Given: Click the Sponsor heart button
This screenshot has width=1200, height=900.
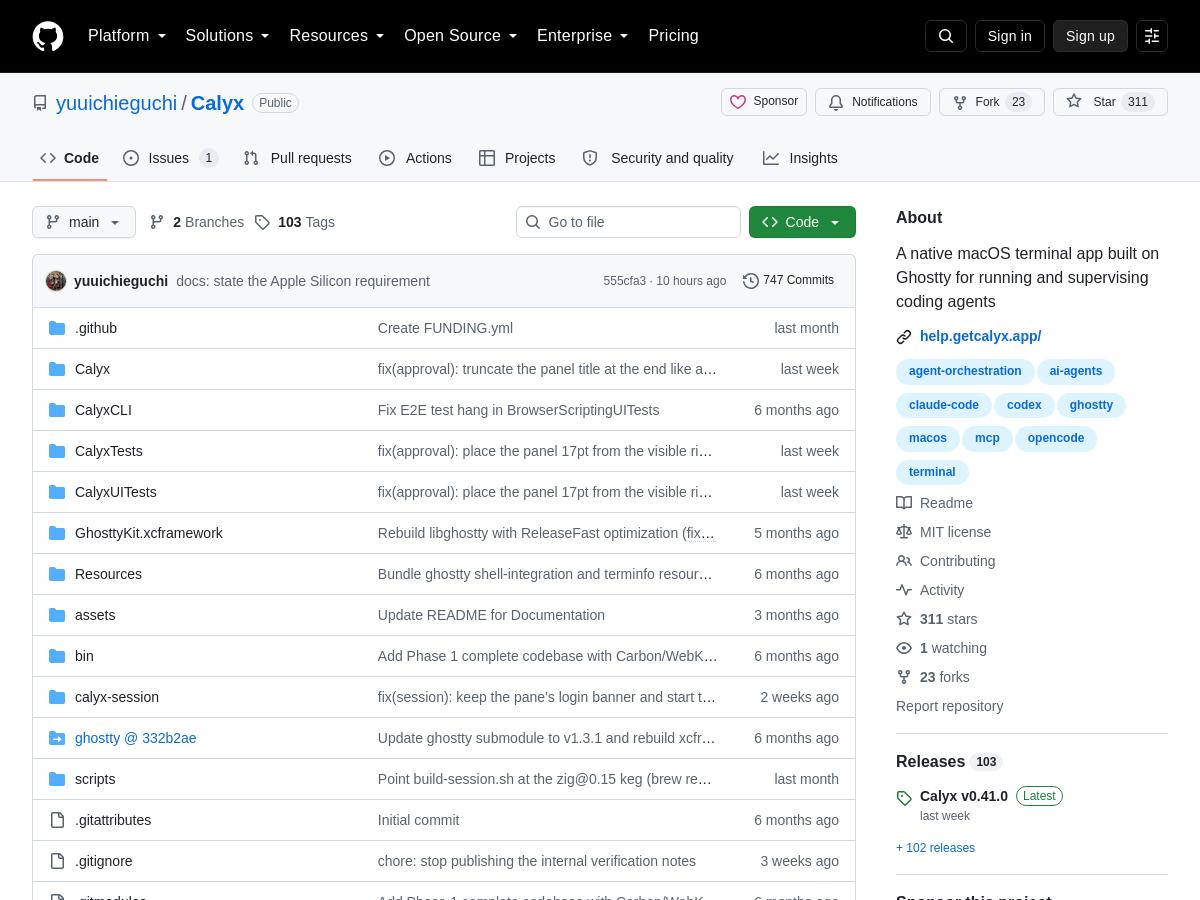Looking at the screenshot, I should 764,102.
